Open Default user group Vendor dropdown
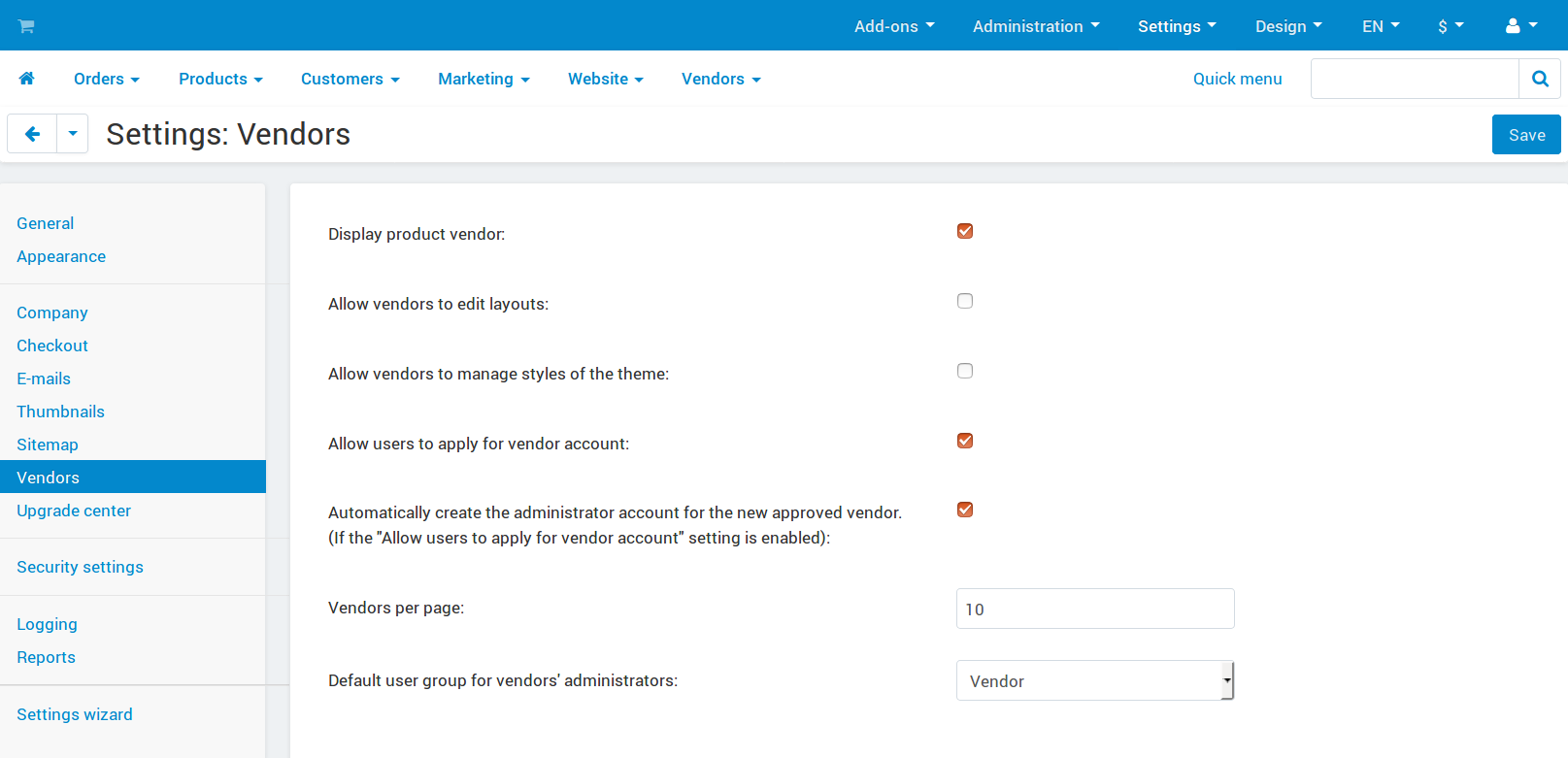Screen dimensions: 1568x758 pyautogui.click(x=1095, y=680)
